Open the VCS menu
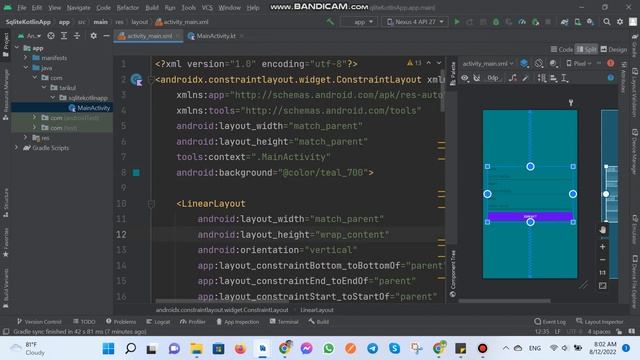The height and width of the screenshot is (360, 640). [207, 7]
